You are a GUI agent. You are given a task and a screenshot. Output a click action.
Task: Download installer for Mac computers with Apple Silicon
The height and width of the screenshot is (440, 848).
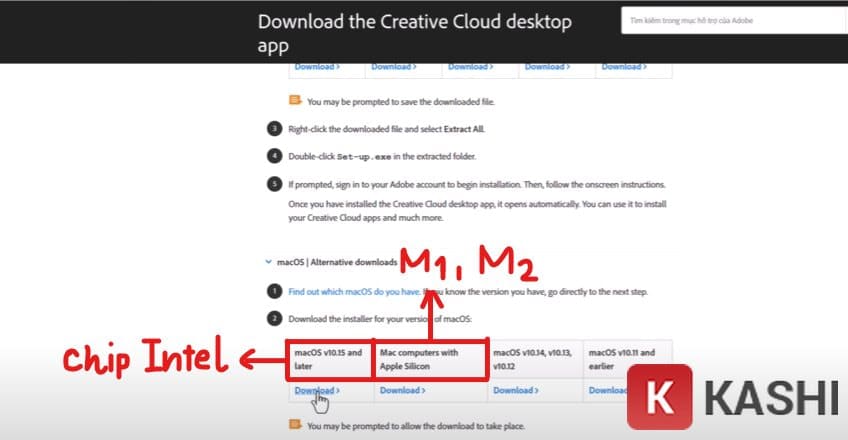click(x=402, y=390)
